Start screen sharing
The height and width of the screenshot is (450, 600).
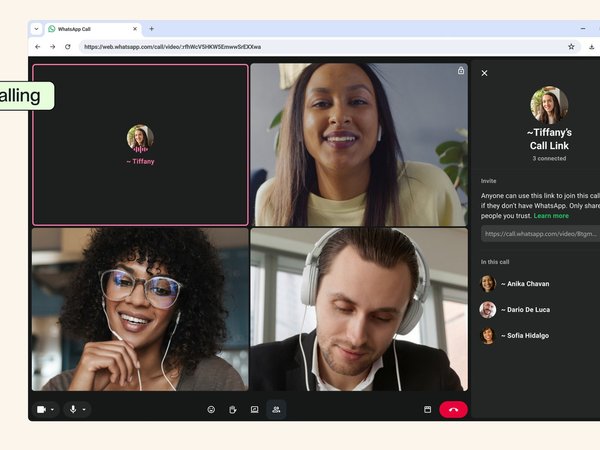point(254,410)
